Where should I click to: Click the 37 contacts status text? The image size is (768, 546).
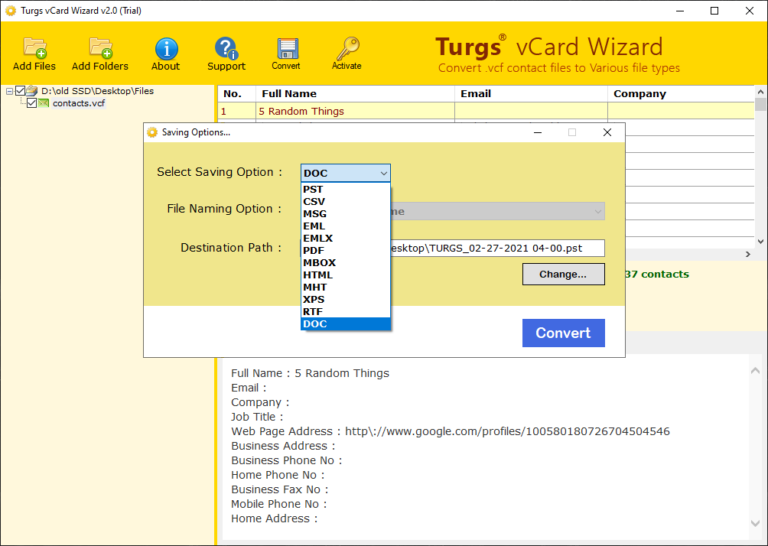(657, 274)
